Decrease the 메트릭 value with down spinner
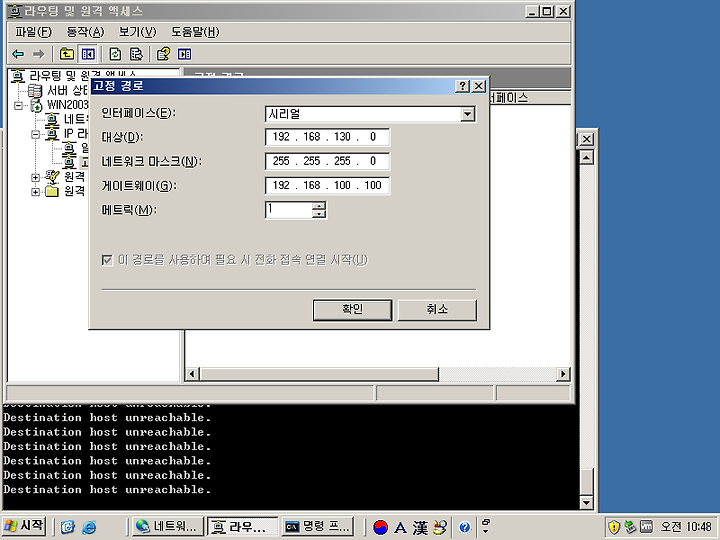720x540 pixels. click(x=319, y=214)
